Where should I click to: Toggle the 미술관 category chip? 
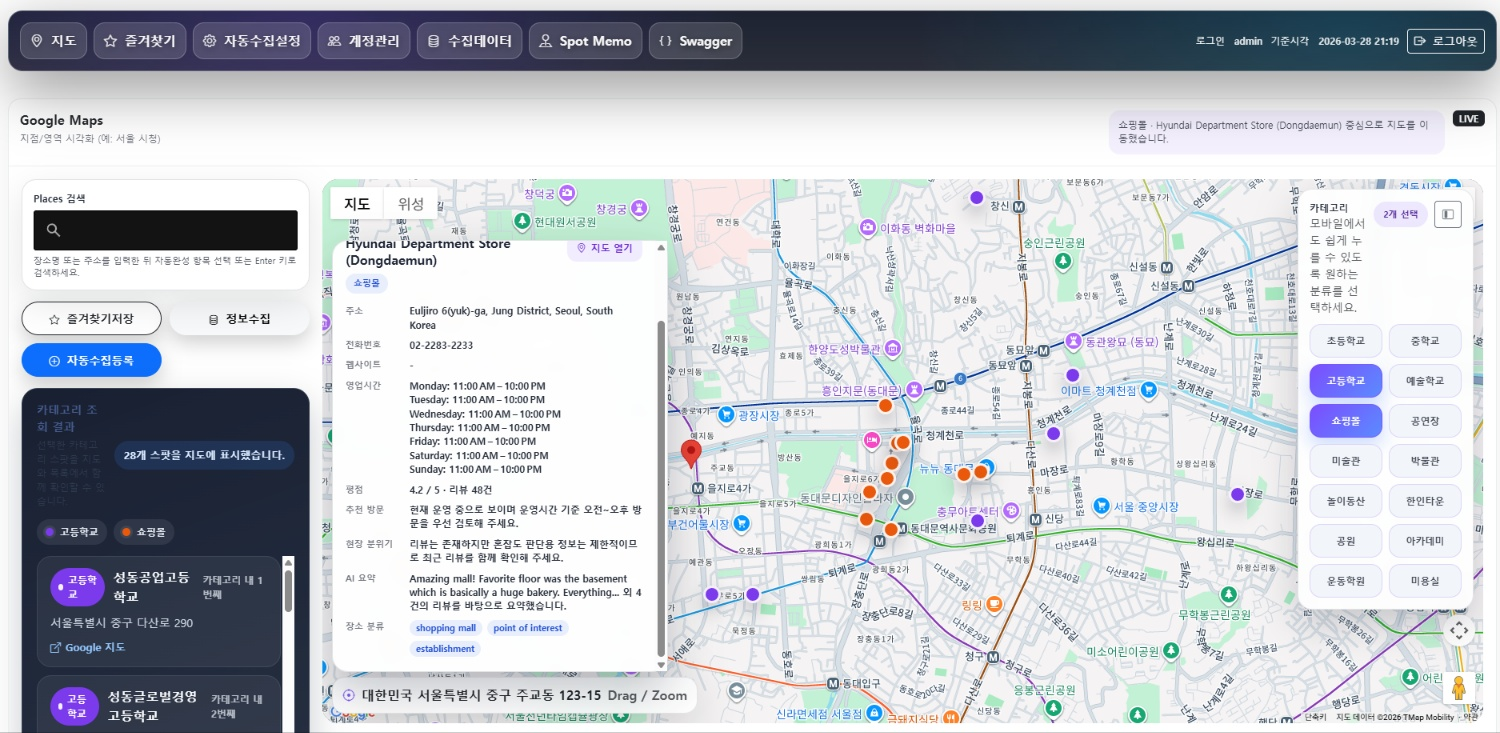click(1346, 461)
